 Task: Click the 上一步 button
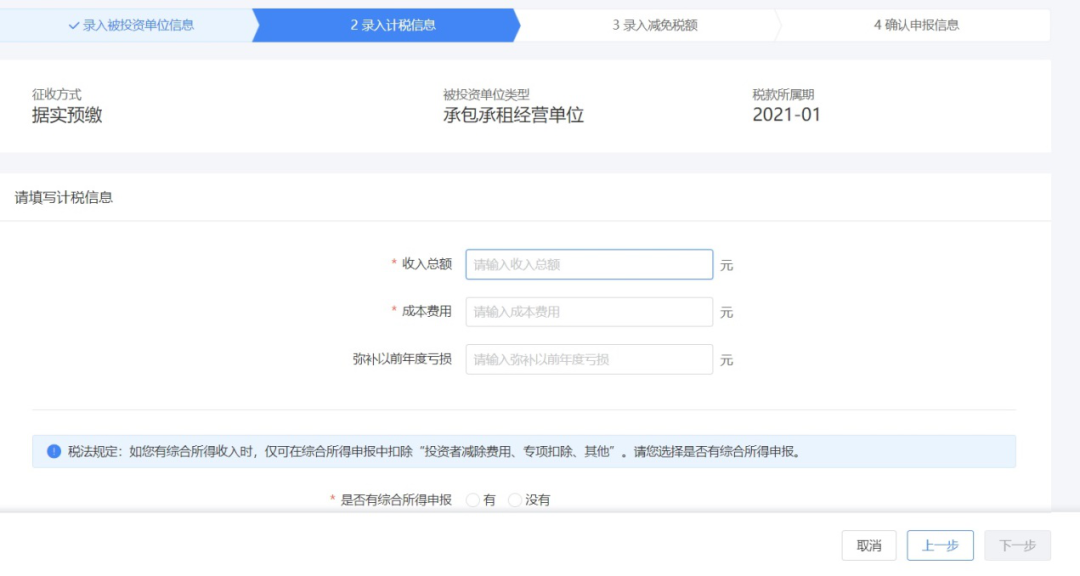(940, 546)
